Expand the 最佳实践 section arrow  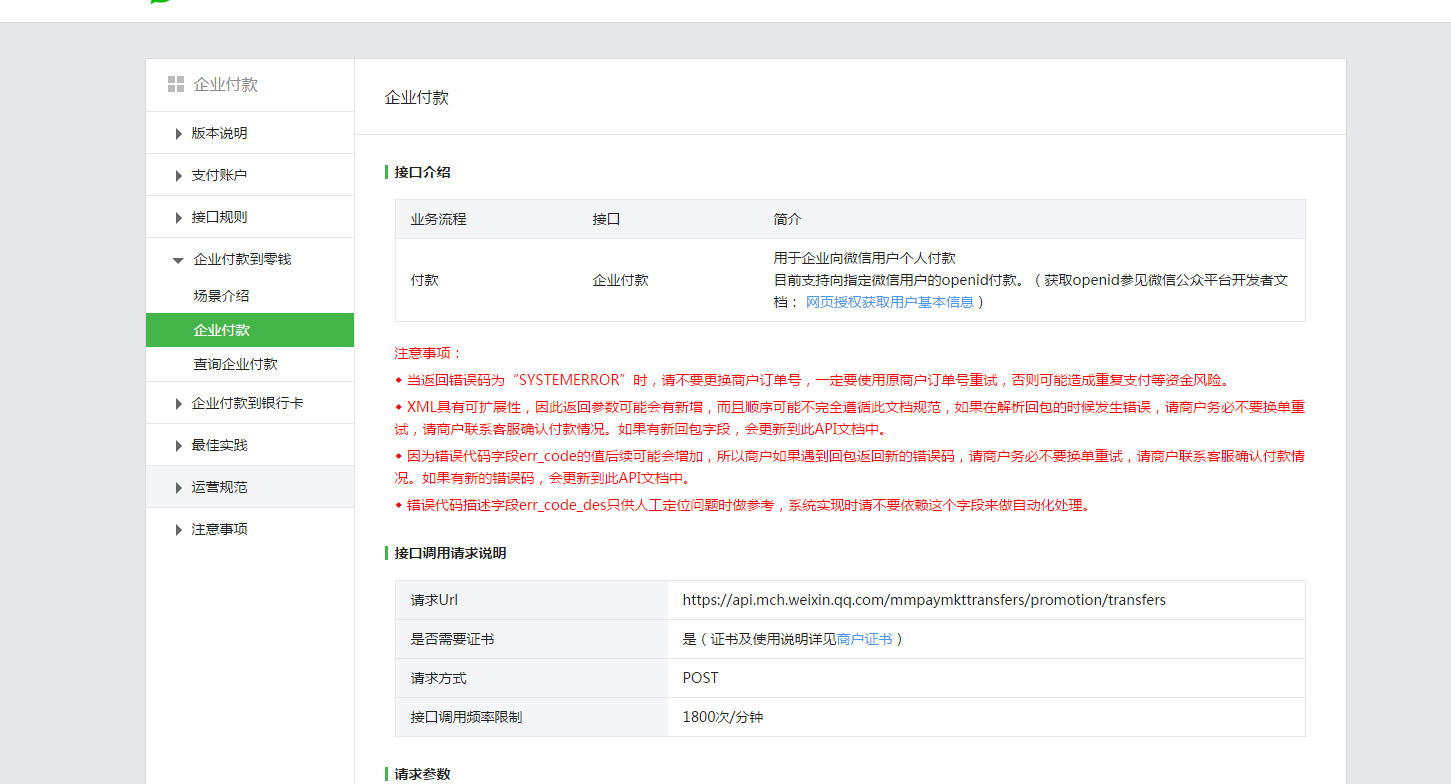[x=178, y=445]
